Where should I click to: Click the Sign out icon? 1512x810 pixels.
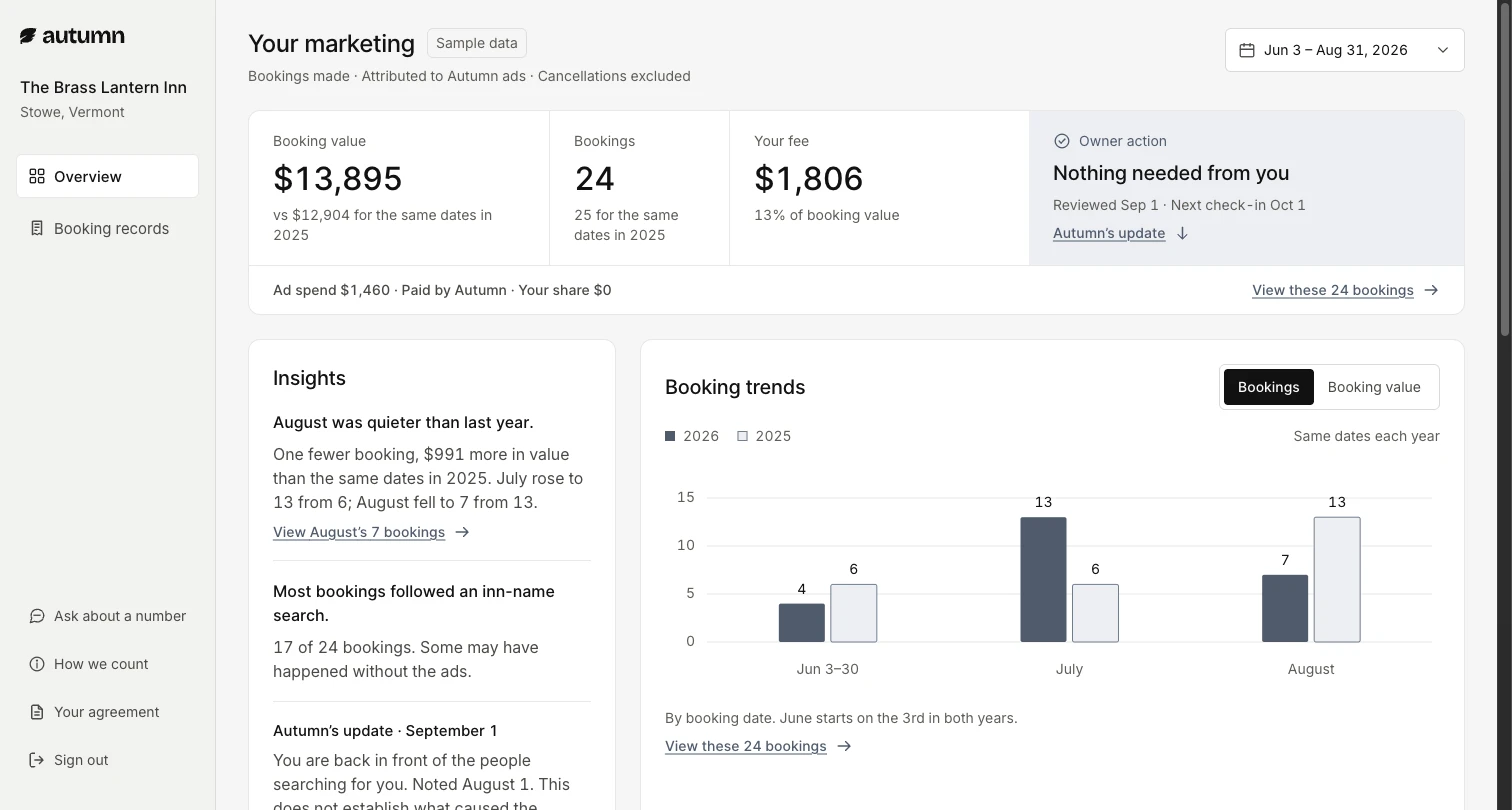tap(37, 760)
